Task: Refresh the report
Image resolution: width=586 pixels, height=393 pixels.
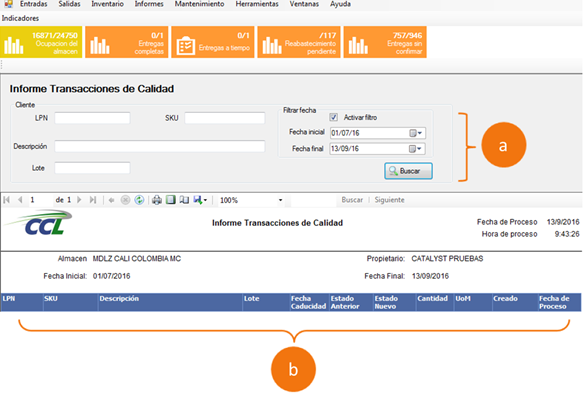Action: [x=139, y=200]
